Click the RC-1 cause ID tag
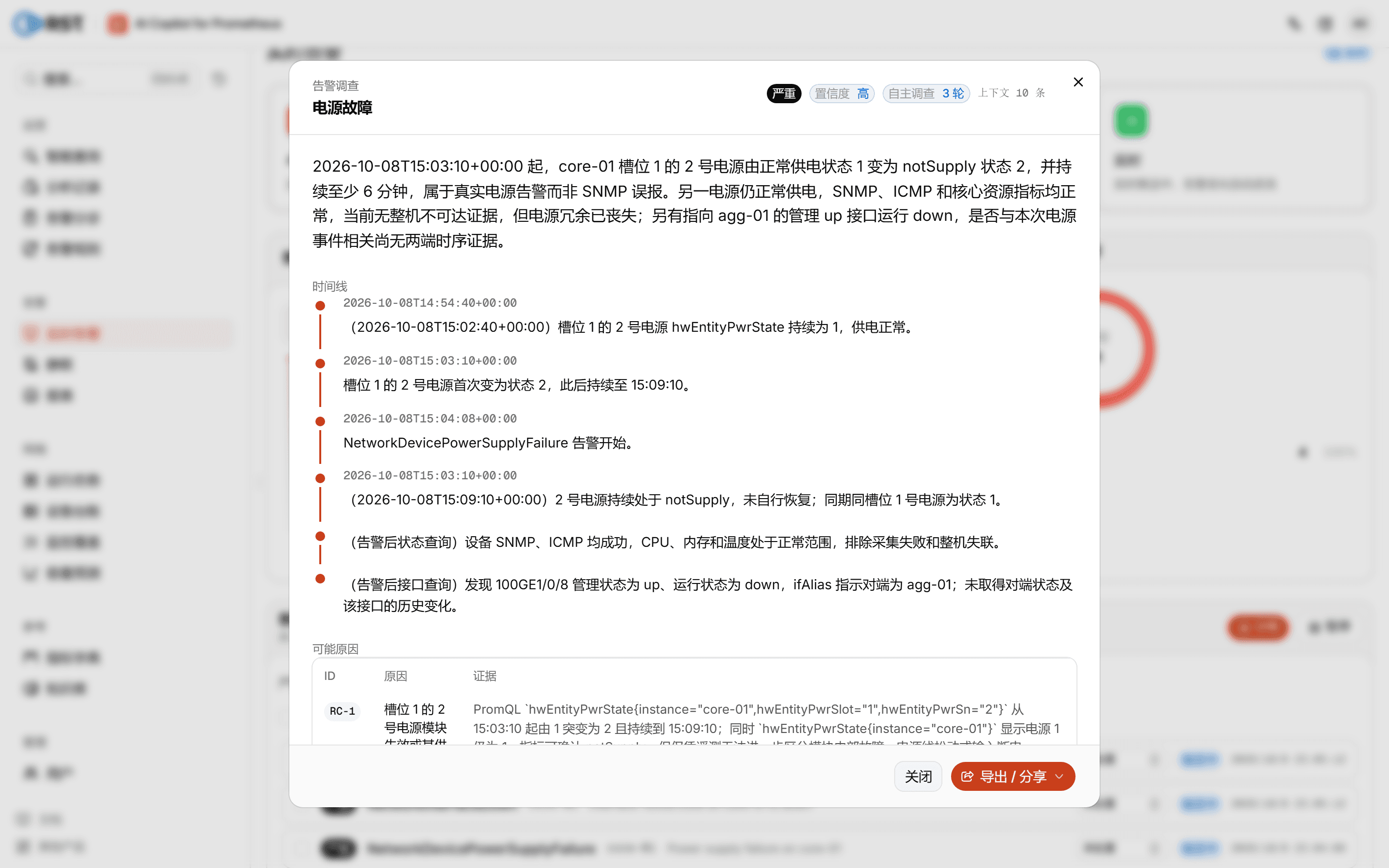 click(342, 711)
